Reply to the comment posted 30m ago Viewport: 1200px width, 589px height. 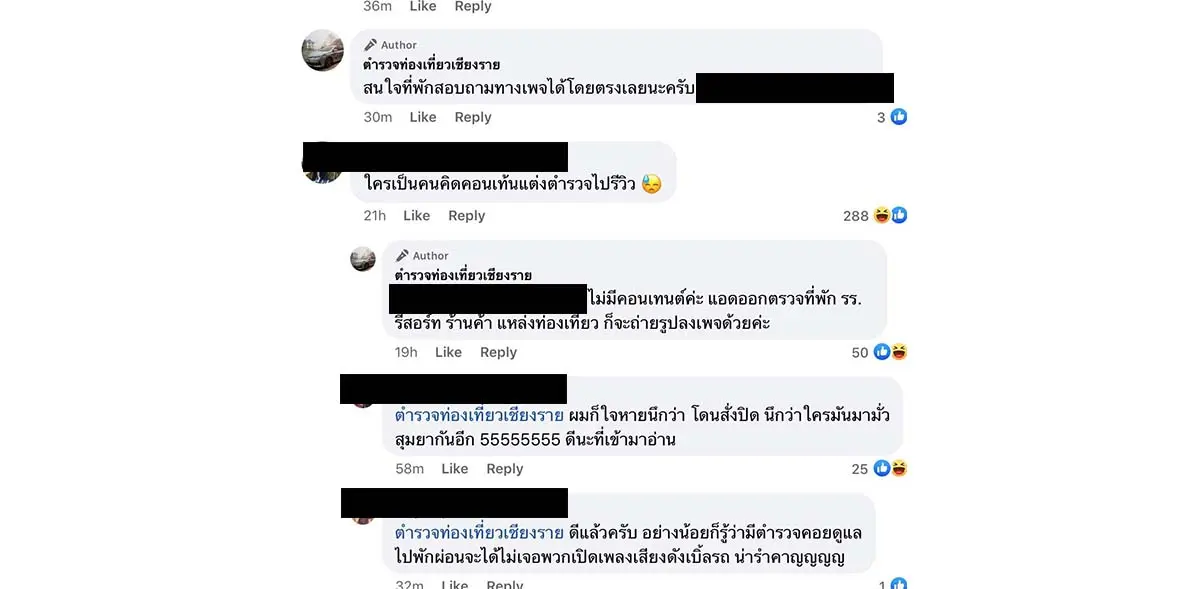(x=473, y=117)
